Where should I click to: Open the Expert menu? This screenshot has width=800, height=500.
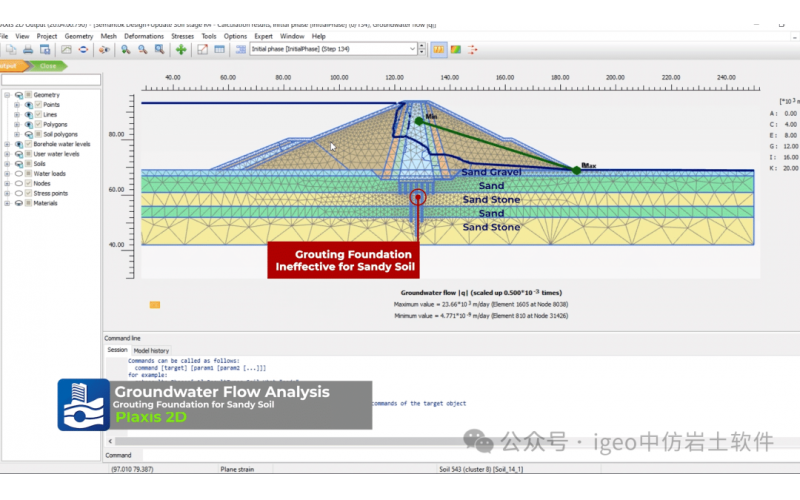coord(263,36)
